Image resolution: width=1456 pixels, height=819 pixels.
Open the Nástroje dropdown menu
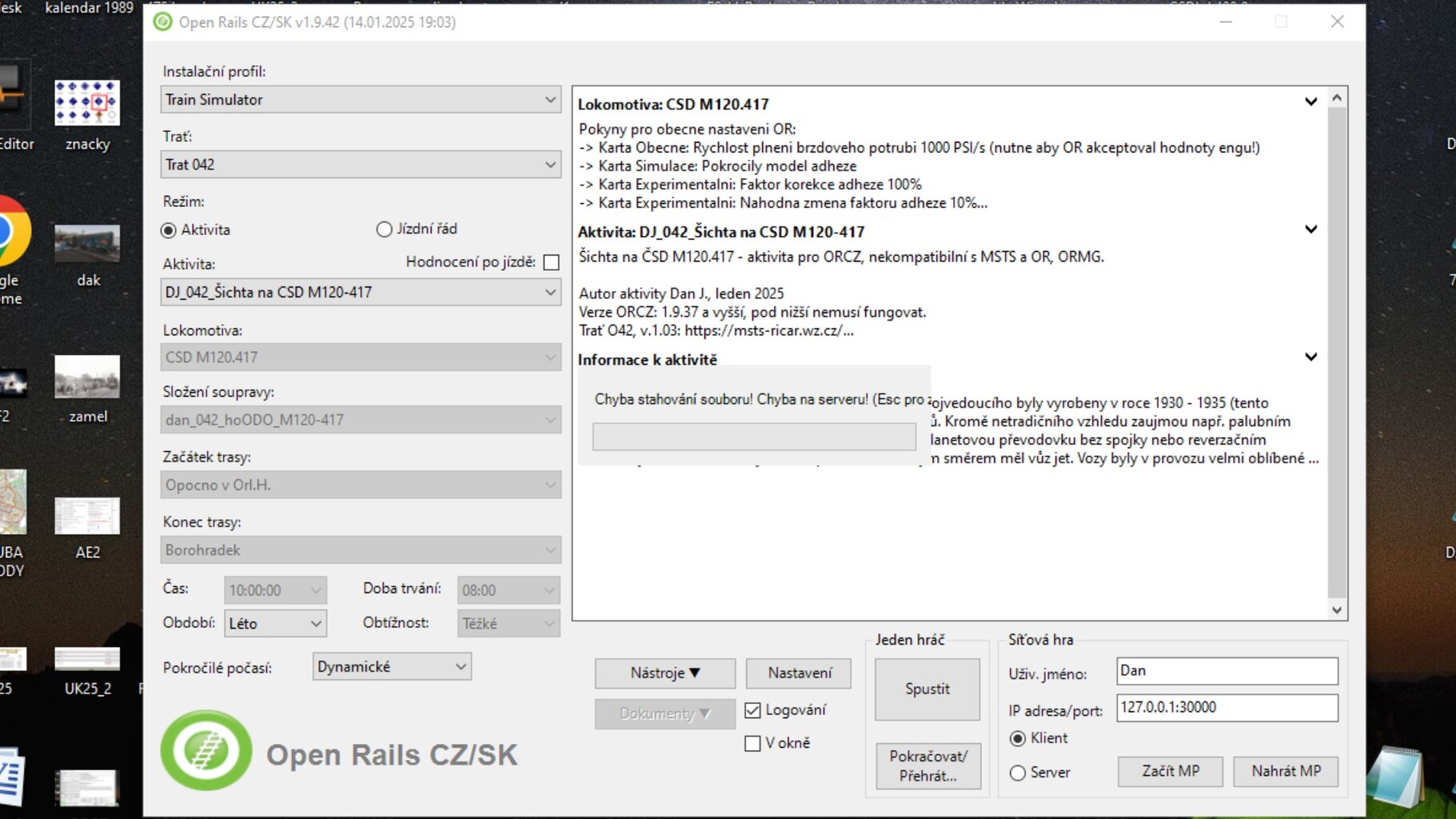(x=665, y=673)
